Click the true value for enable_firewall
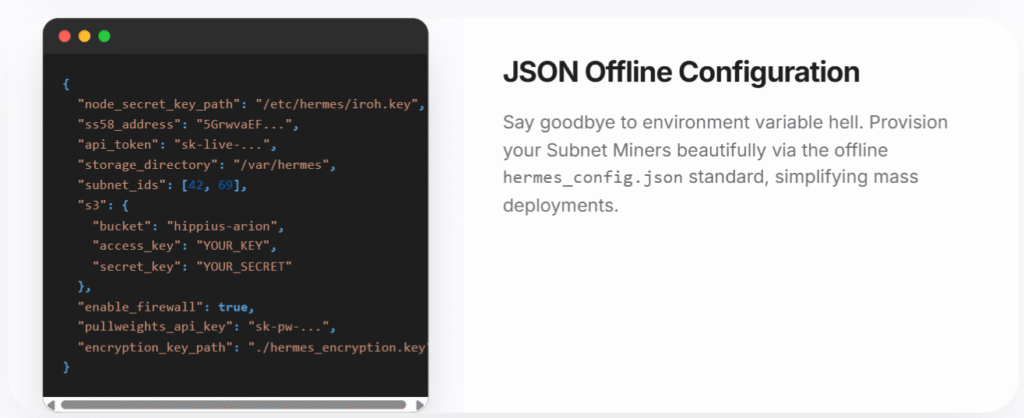1024x418 pixels. pyautogui.click(x=233, y=307)
